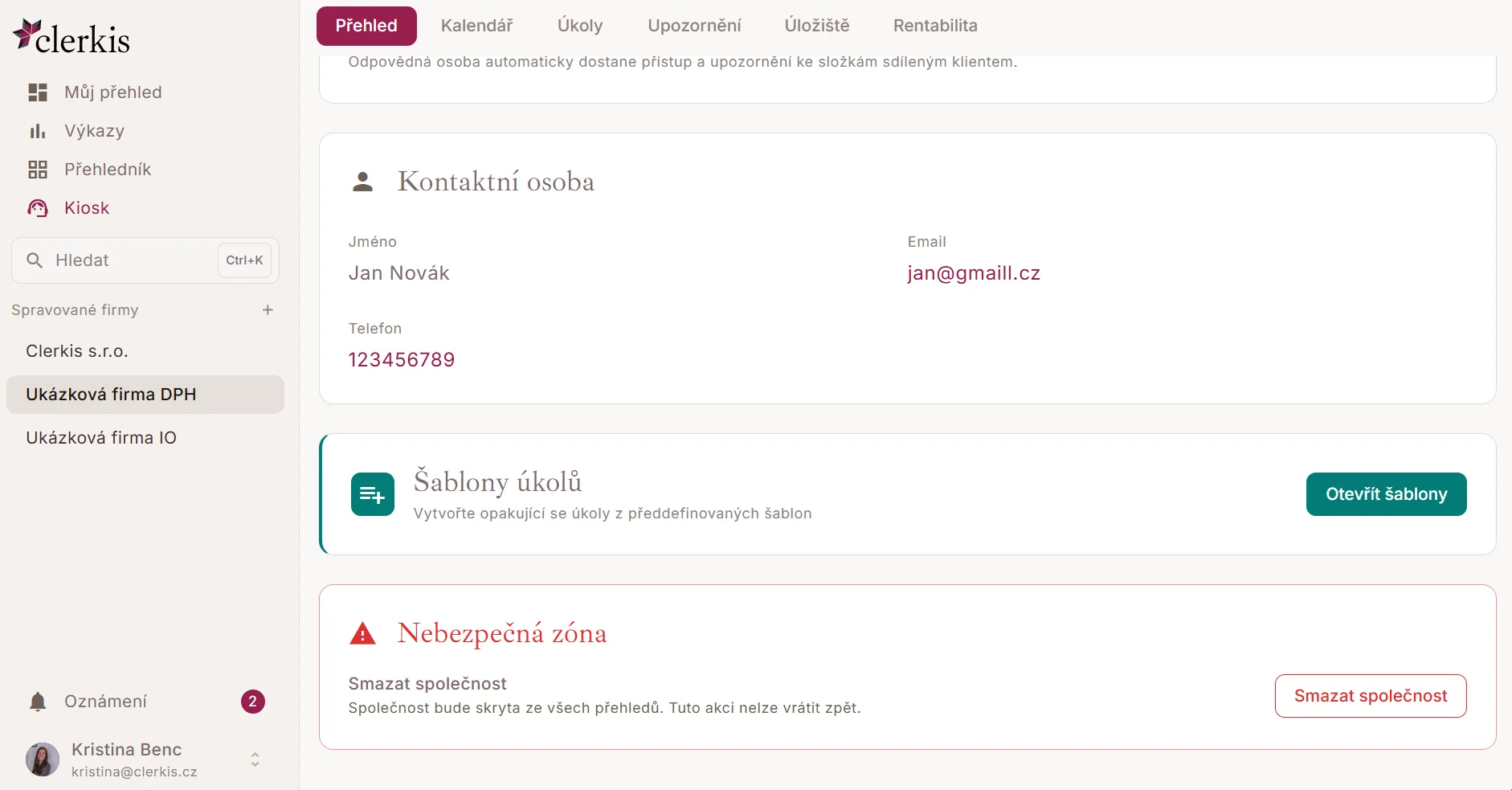Image resolution: width=1512 pixels, height=790 pixels.
Task: Click Spravované firmy section label
Action: pyautogui.click(x=75, y=310)
